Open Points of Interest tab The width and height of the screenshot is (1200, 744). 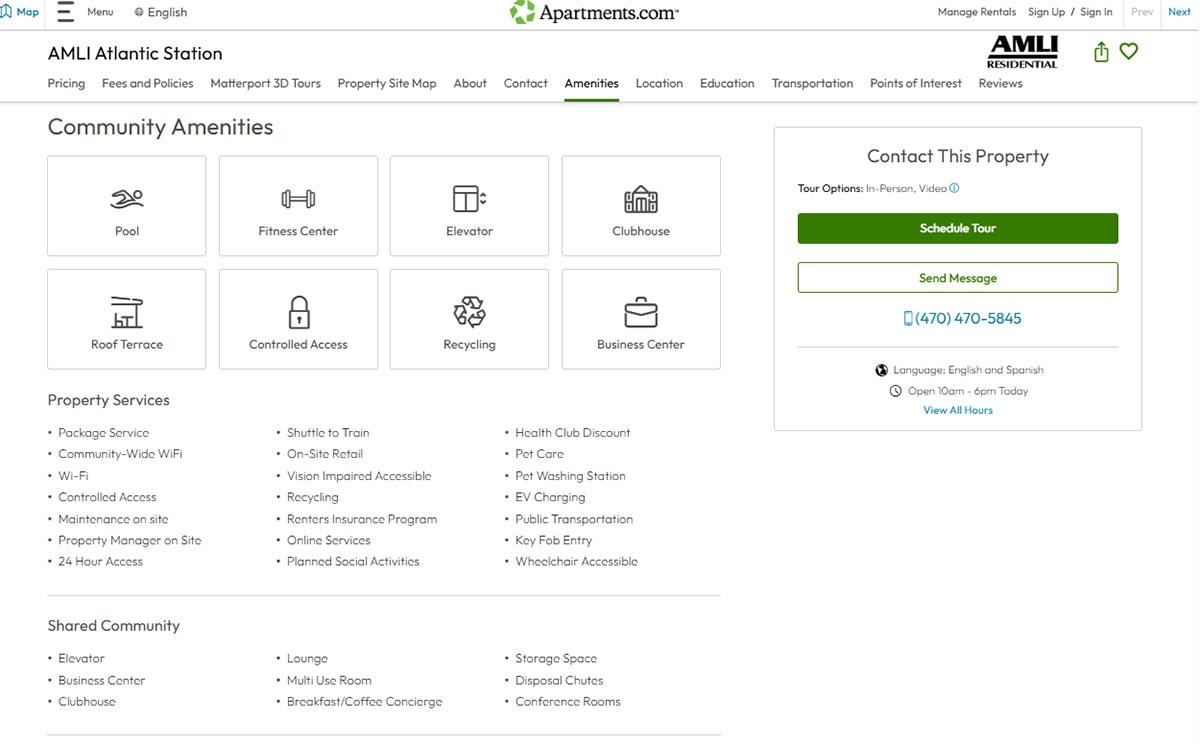[916, 83]
